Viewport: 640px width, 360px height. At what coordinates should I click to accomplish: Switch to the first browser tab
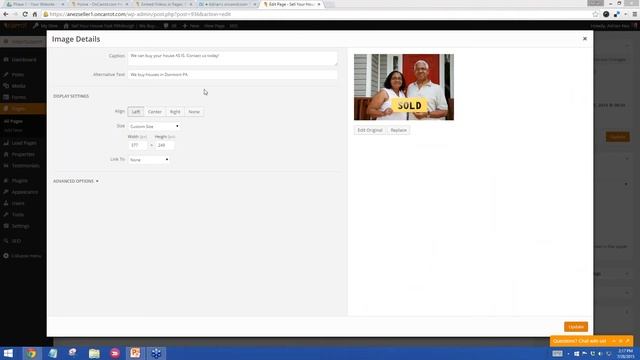coord(34,4)
